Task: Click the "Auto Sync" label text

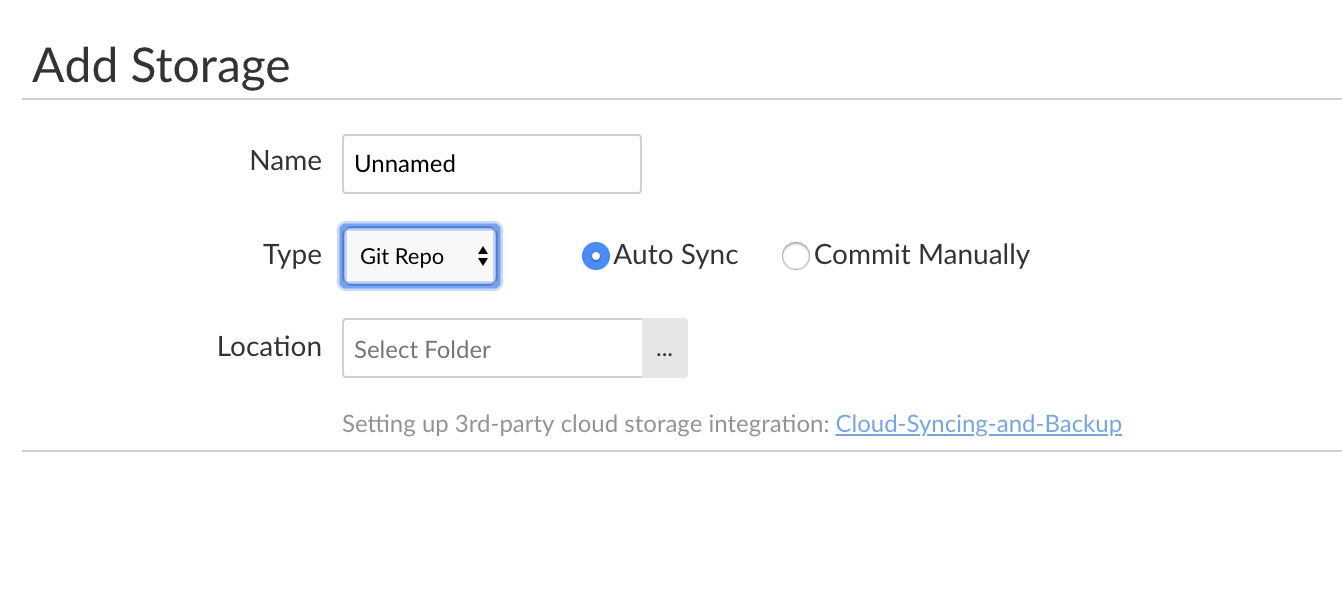Action: tap(676, 255)
